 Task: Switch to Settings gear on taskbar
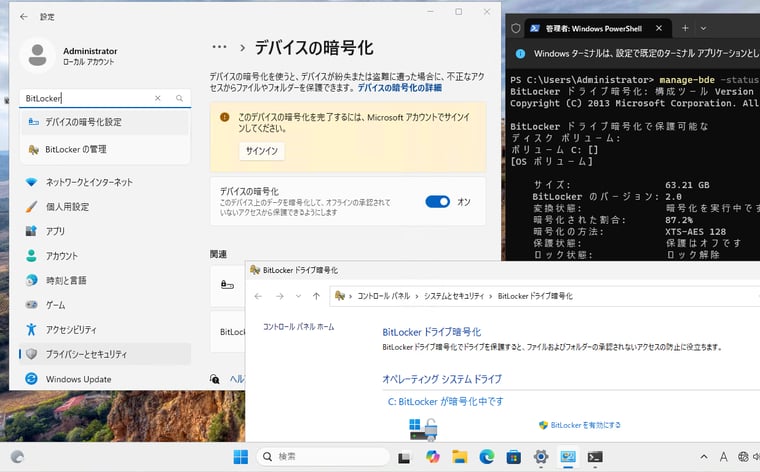[541, 456]
